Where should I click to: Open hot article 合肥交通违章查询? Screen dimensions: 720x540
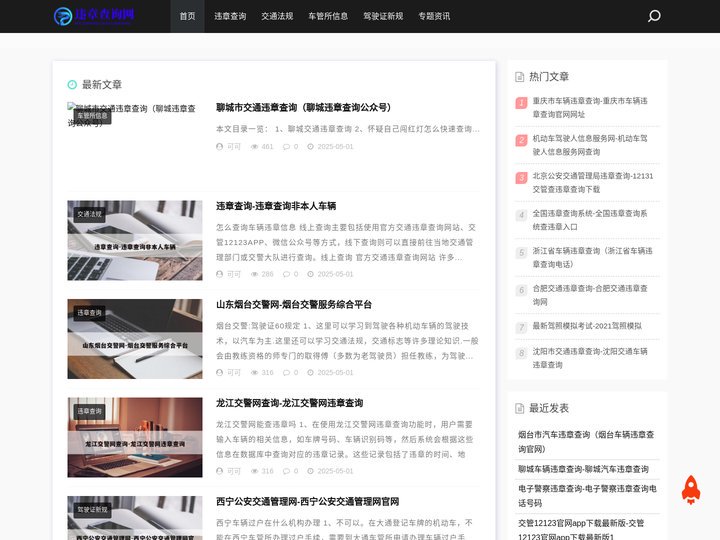pos(591,295)
